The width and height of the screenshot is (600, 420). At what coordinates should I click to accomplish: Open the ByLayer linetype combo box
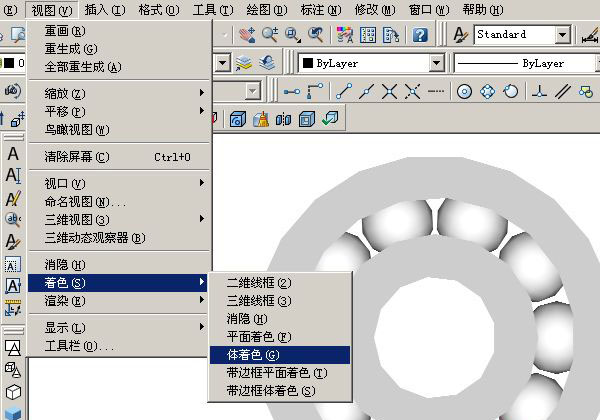527,63
